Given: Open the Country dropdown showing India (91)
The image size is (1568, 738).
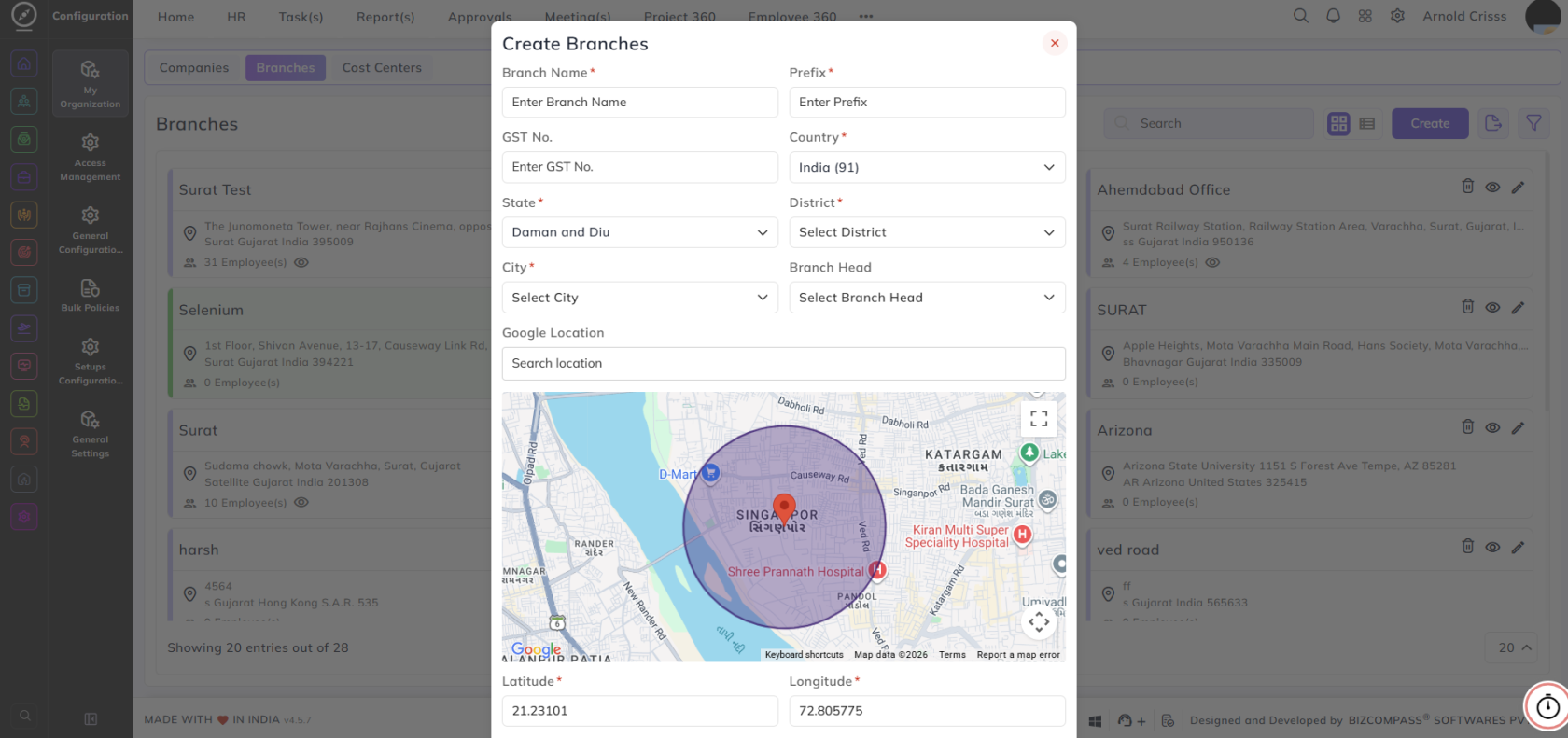Looking at the screenshot, I should (927, 167).
